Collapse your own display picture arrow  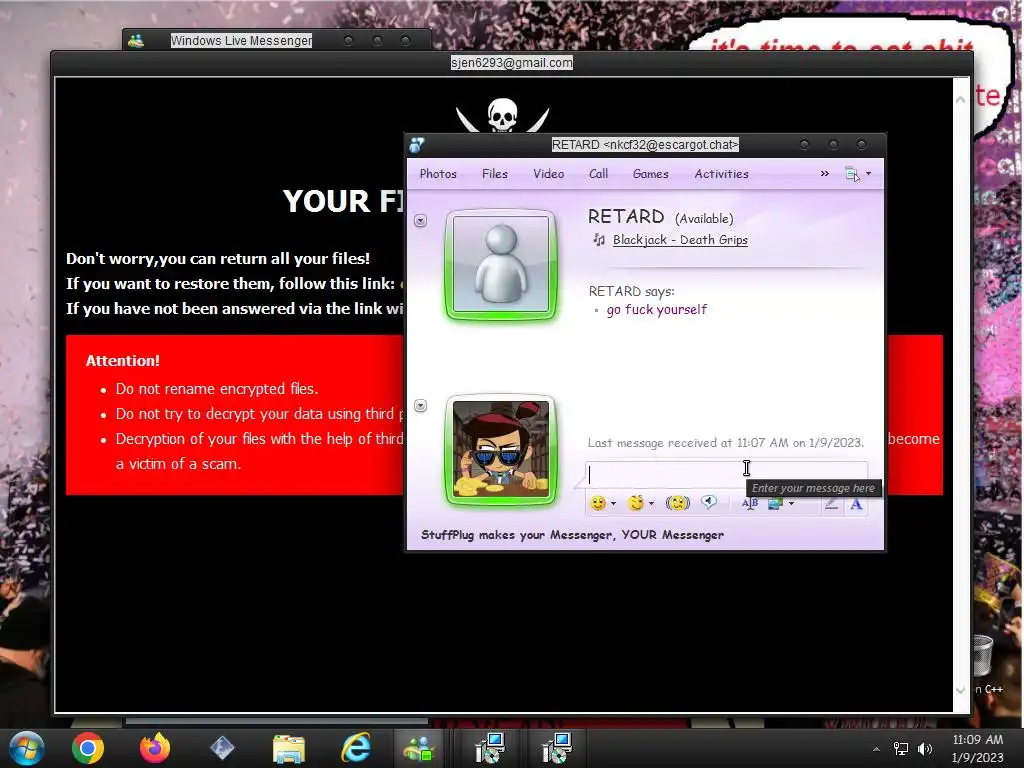coord(421,406)
